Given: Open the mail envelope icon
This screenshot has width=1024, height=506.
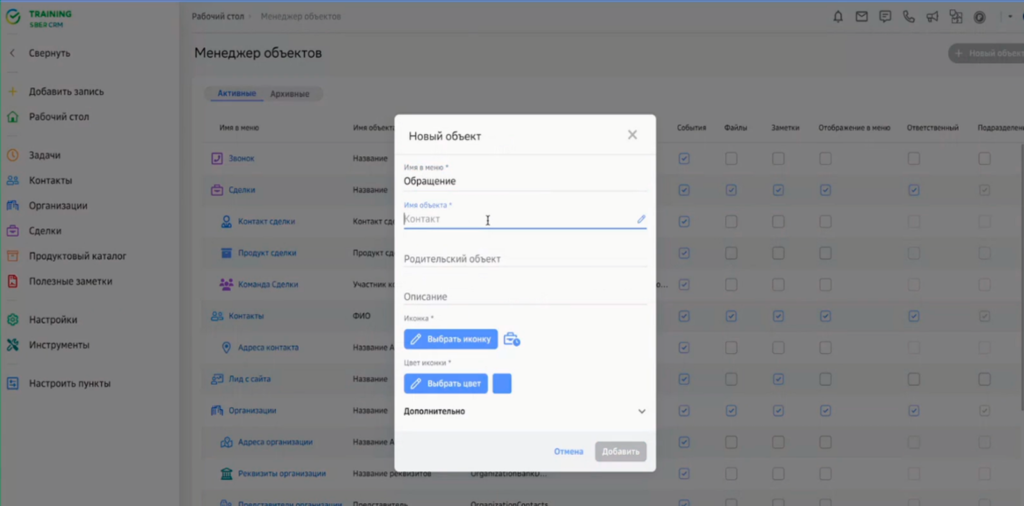Looking at the screenshot, I should 861,17.
